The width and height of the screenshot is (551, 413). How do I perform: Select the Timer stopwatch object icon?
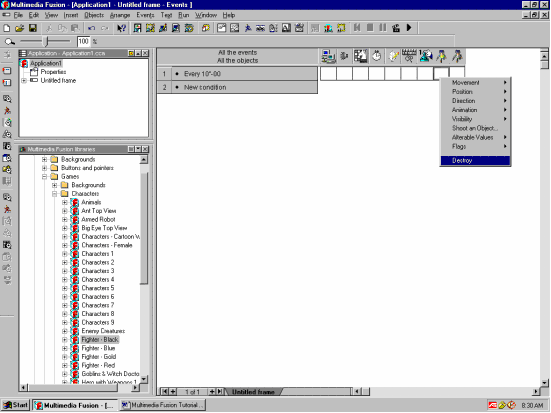click(x=377, y=56)
